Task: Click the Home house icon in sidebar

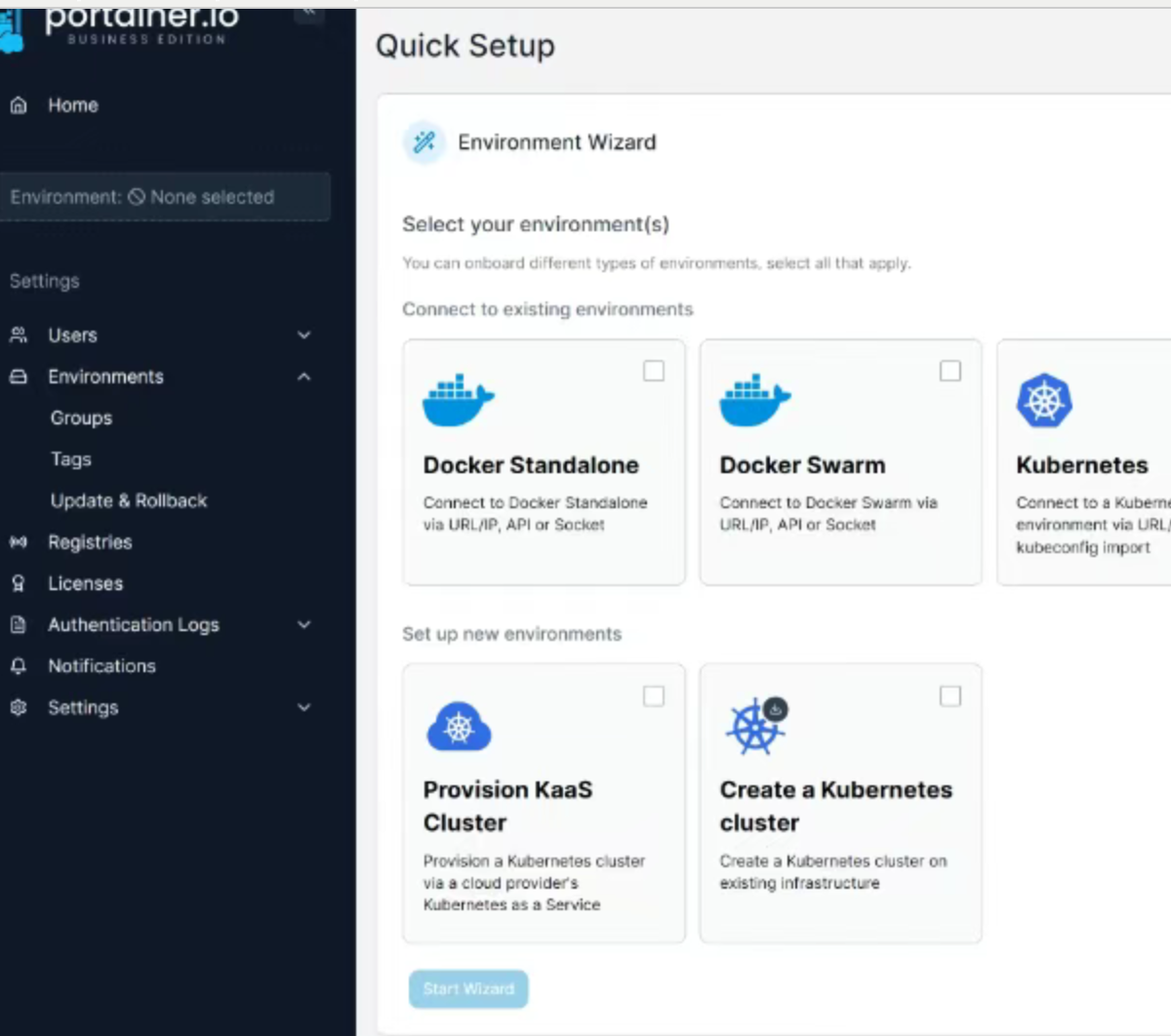Action: point(19,105)
